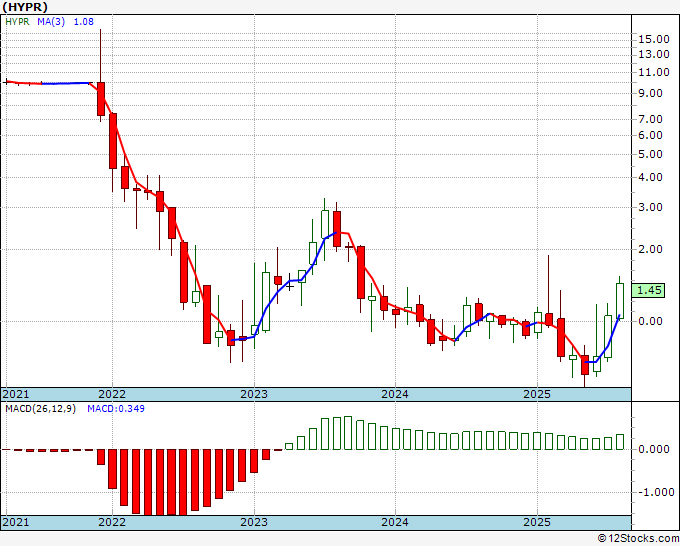This screenshot has height=546, width=680.
Task: Select the MACD:0.349 value readout
Action: (116, 409)
